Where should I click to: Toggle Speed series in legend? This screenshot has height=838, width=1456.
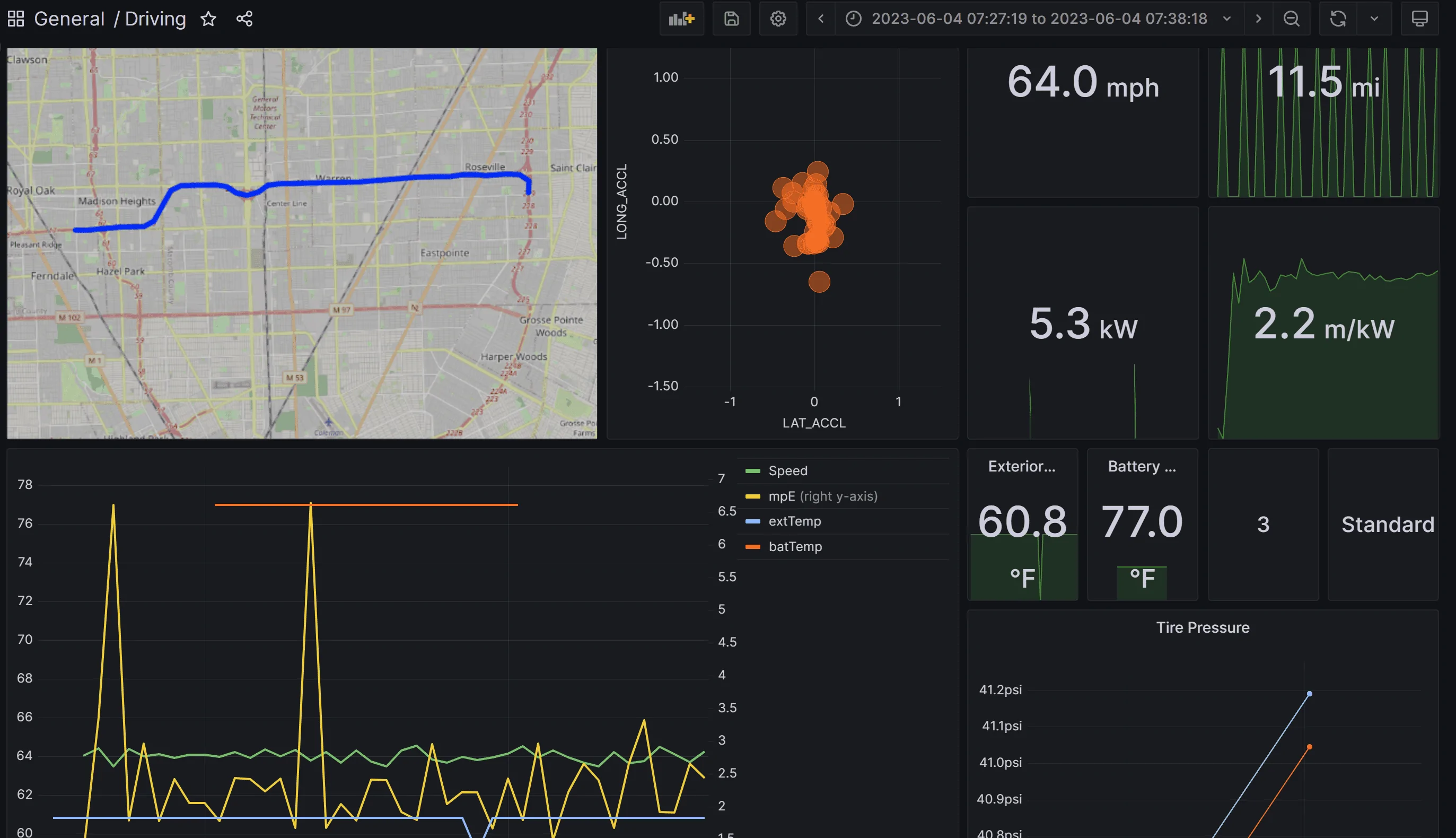pos(787,471)
